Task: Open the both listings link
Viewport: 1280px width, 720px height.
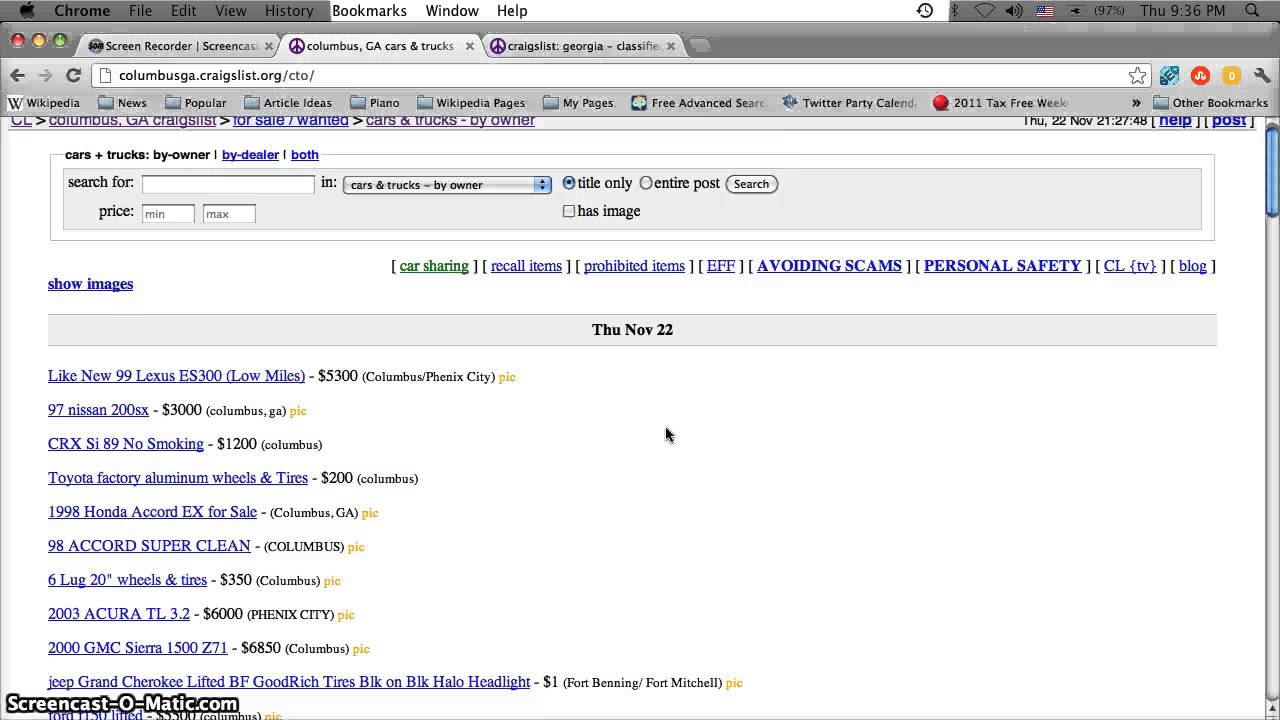Action: click(x=305, y=155)
